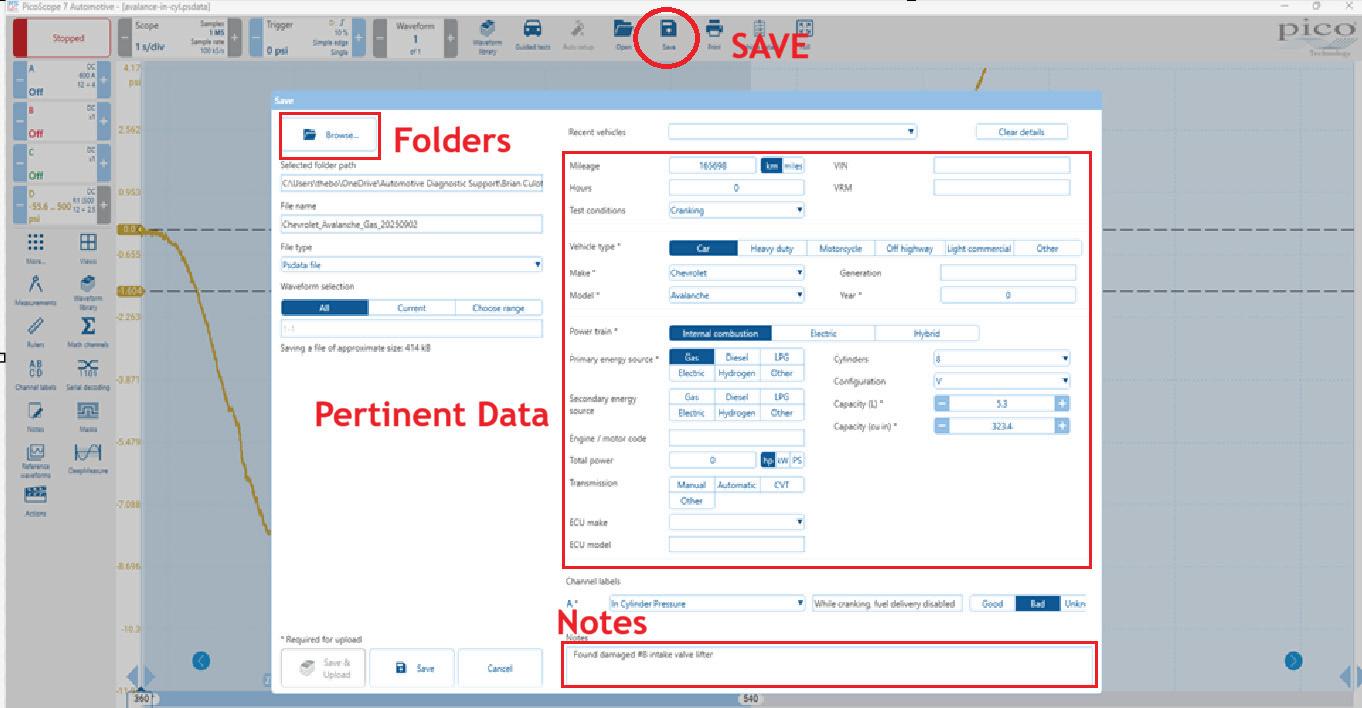Cancel the Save dialog
This screenshot has width=1362, height=708.
[x=500, y=668]
